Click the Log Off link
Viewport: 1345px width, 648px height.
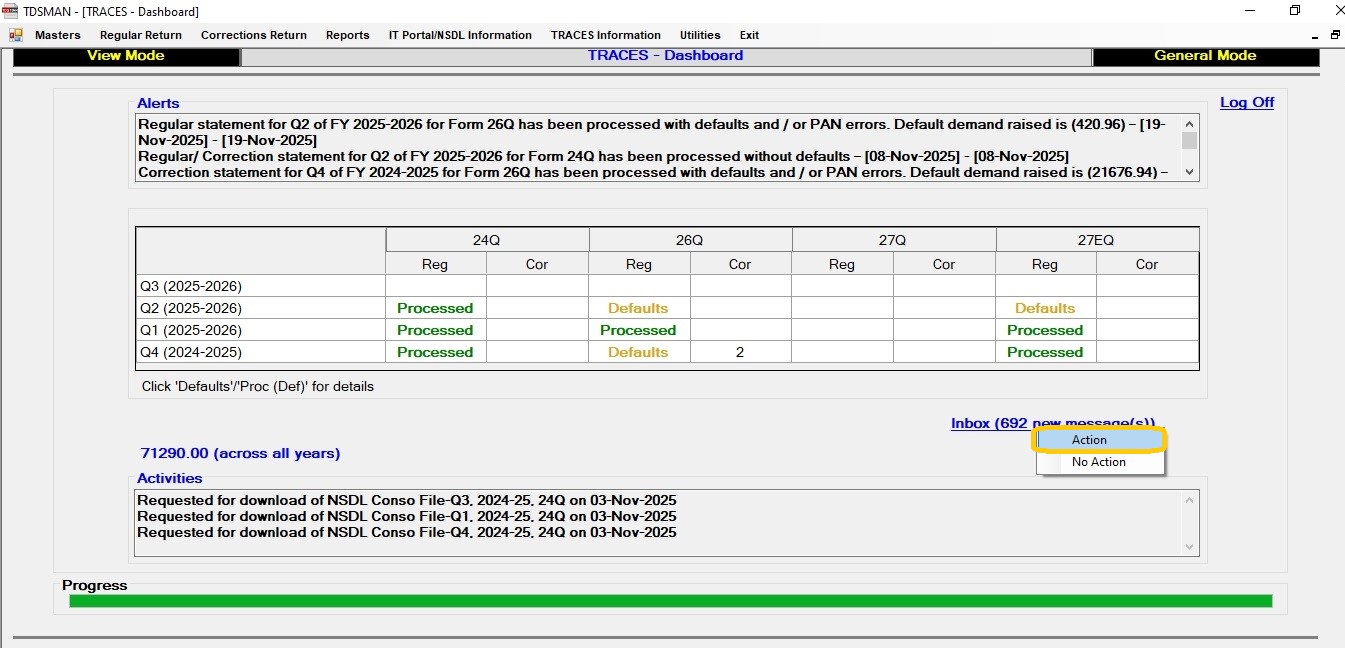click(1246, 102)
